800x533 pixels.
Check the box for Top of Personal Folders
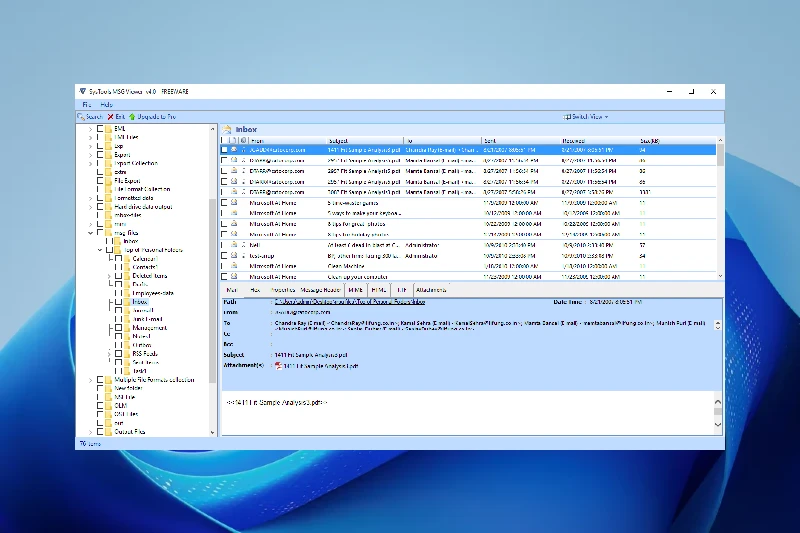tap(109, 250)
